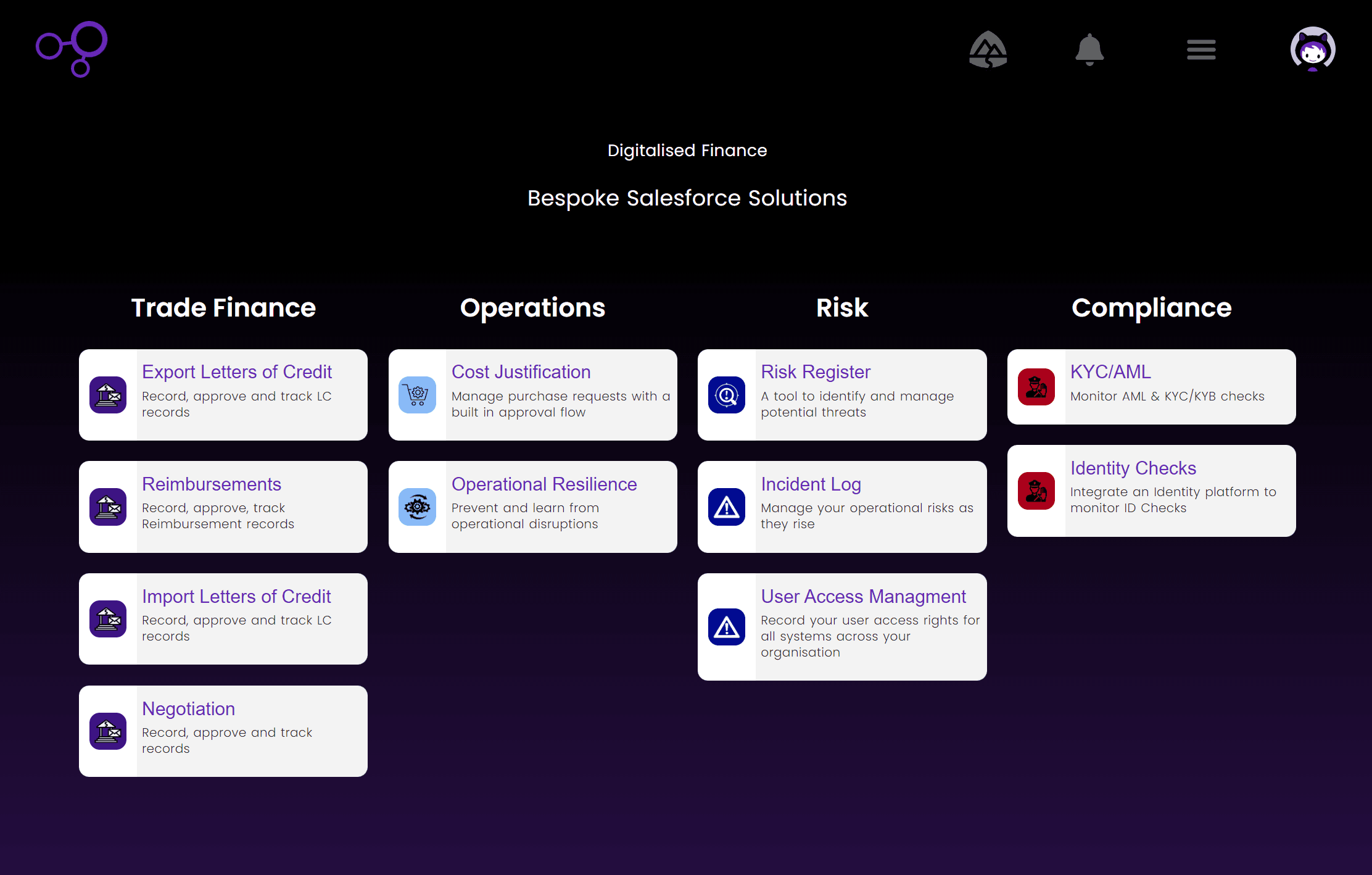Open the user avatar profile

pyautogui.click(x=1313, y=49)
